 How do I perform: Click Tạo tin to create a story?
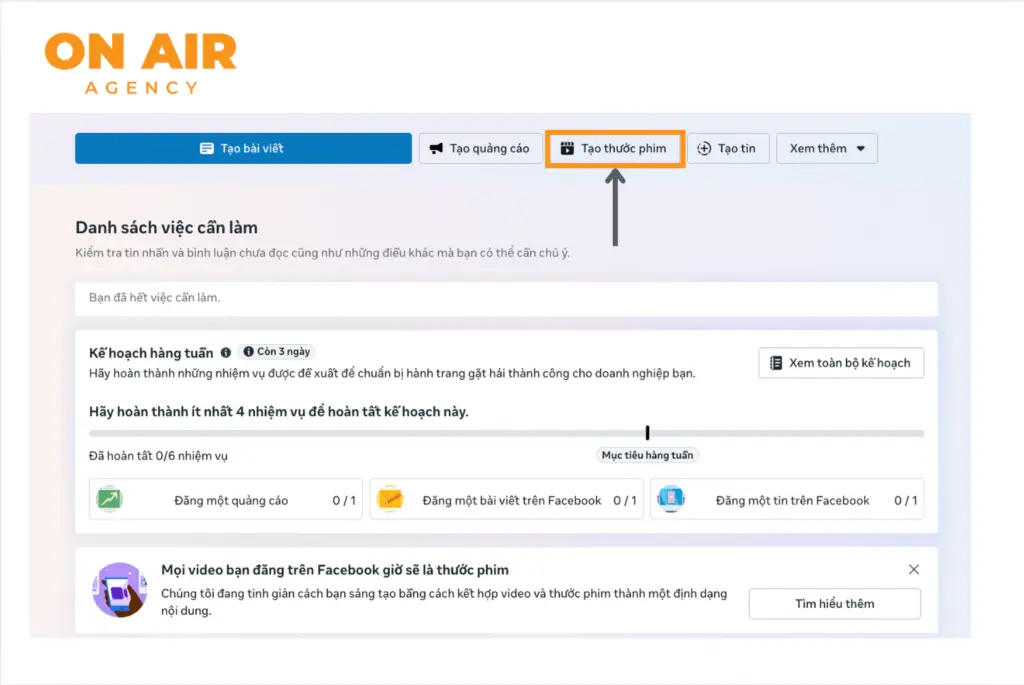[x=728, y=148]
